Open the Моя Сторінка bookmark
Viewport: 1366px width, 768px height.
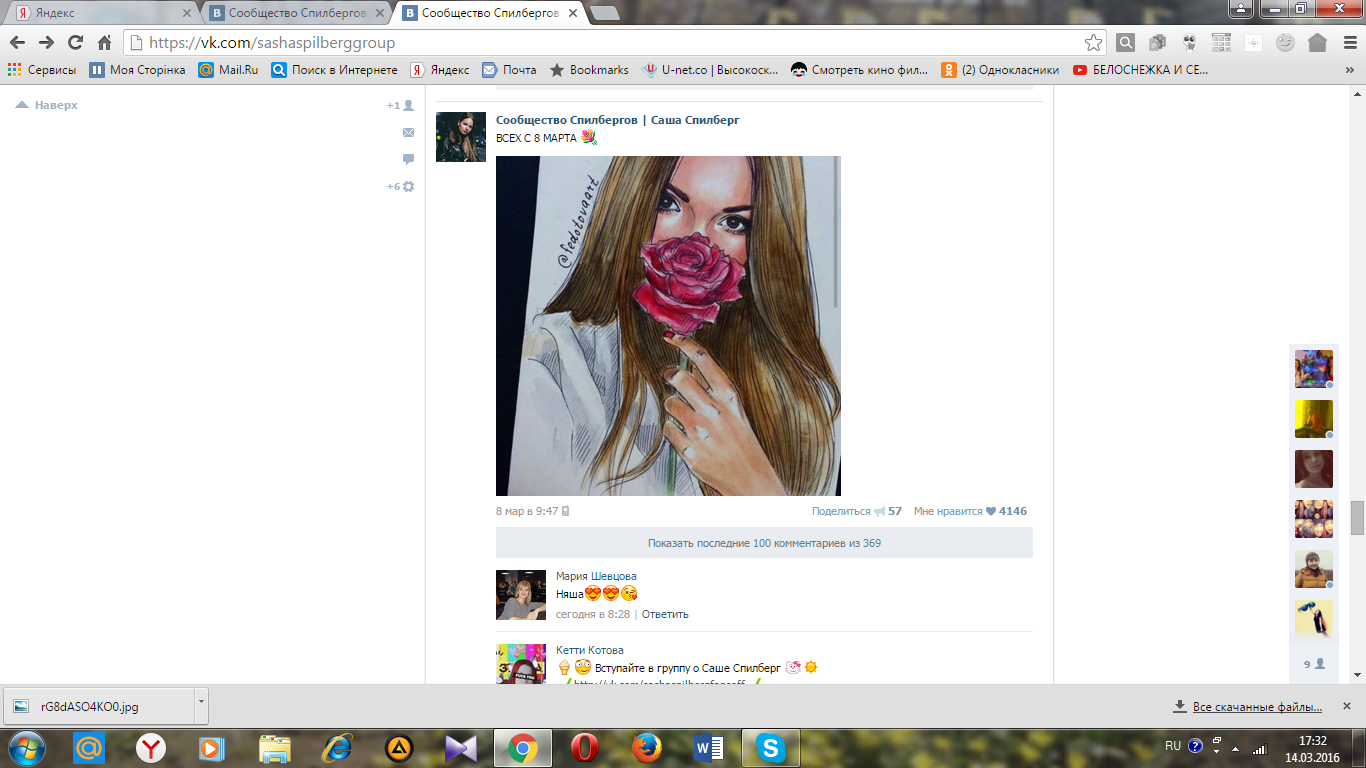point(137,70)
